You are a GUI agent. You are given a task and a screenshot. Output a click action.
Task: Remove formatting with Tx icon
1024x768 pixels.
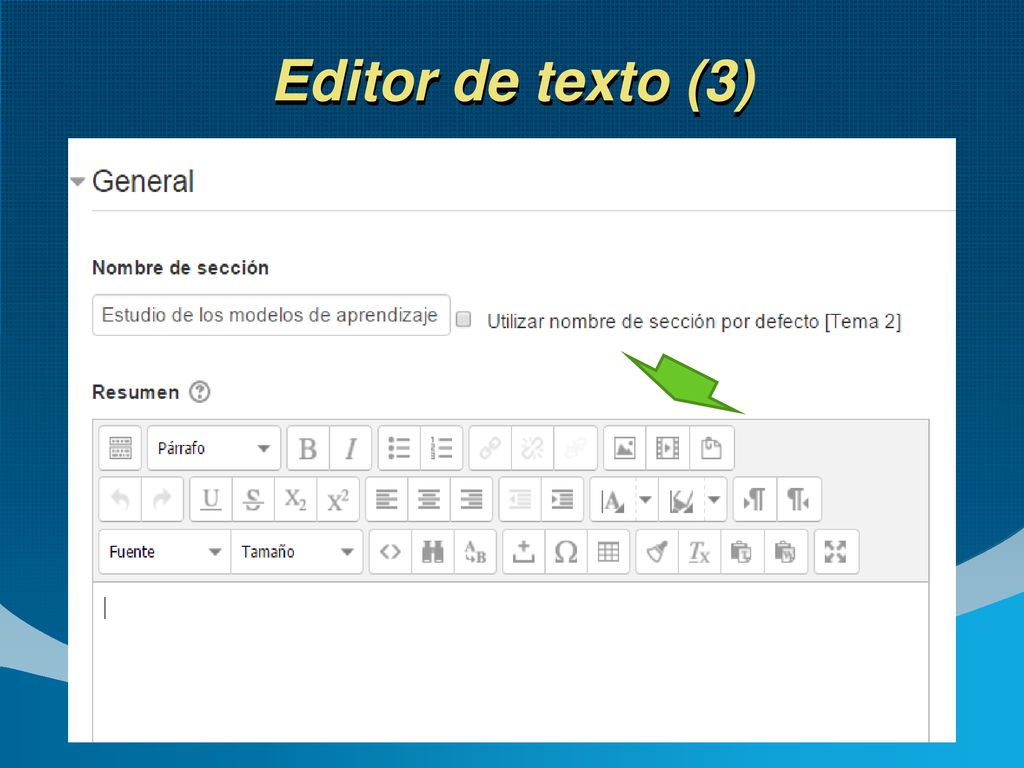(699, 552)
